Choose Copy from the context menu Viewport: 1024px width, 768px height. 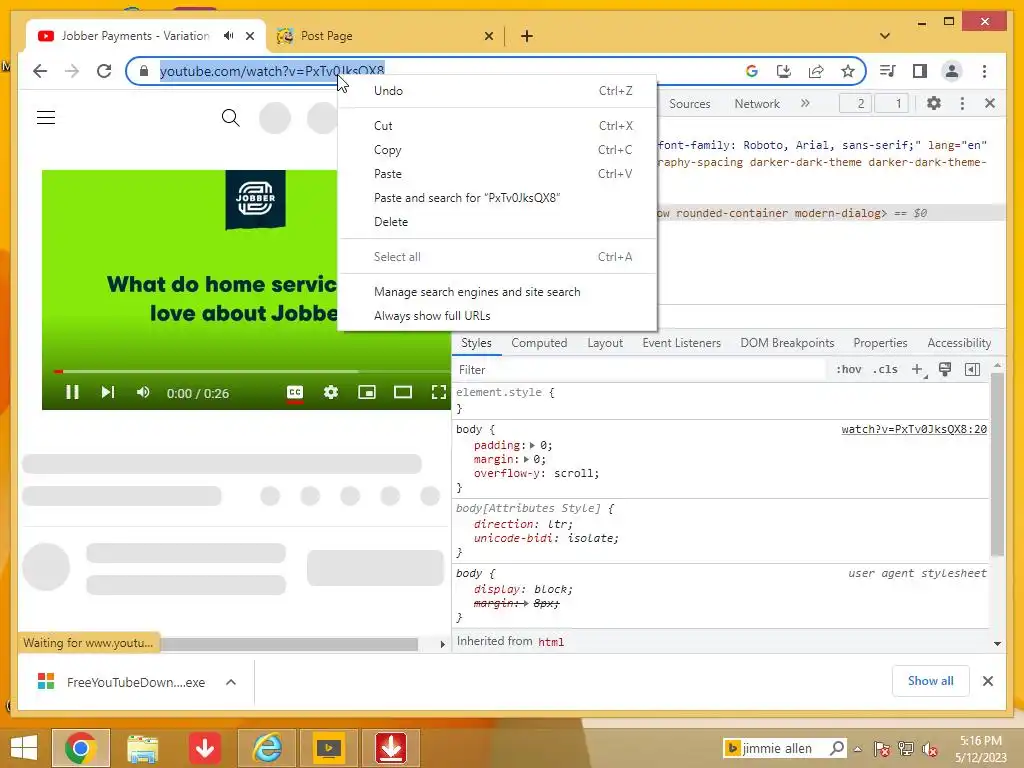coord(497,150)
